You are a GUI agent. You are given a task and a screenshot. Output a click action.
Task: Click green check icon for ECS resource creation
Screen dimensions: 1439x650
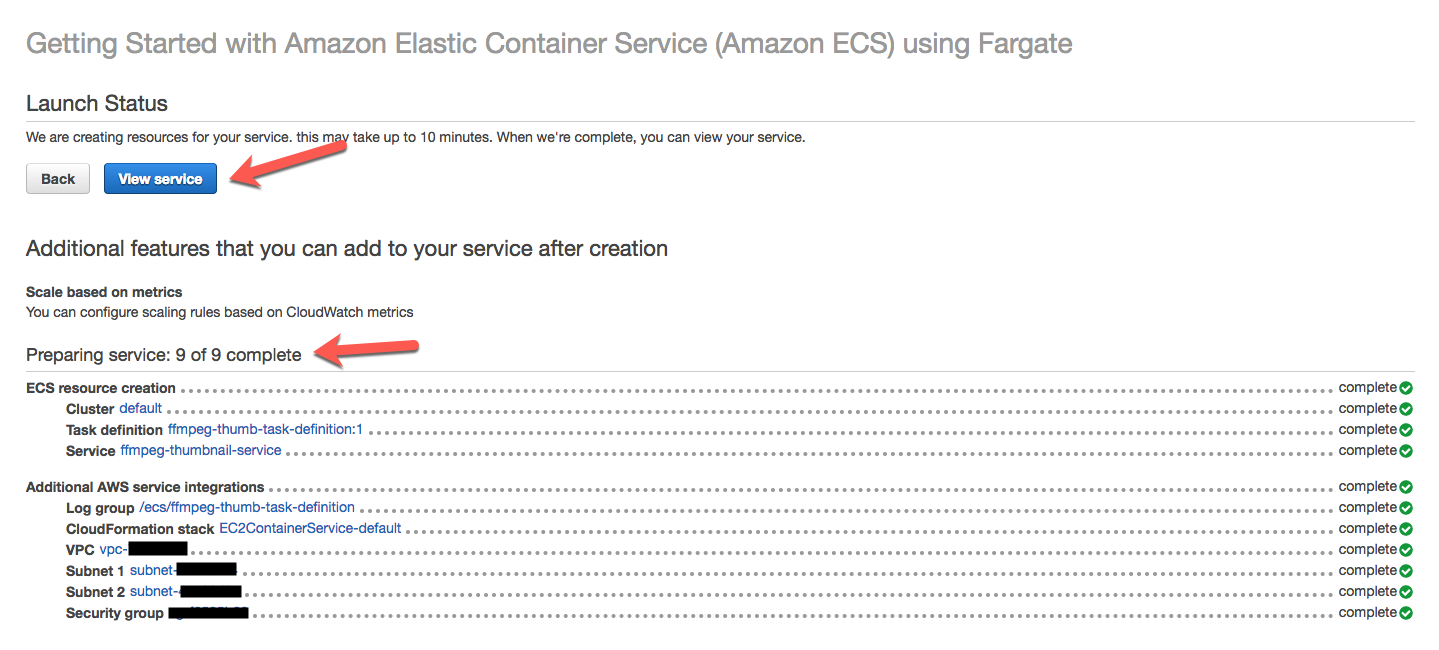point(1406,388)
